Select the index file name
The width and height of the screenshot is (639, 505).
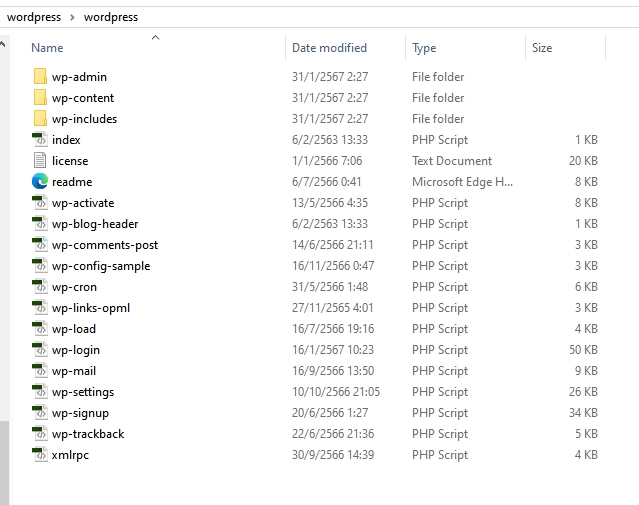66,140
